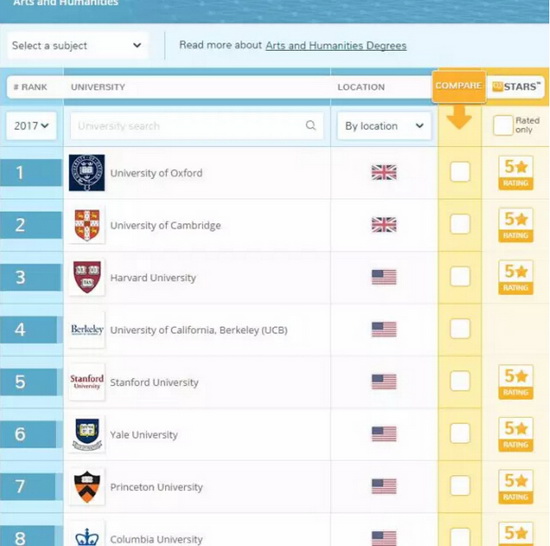Click the US flag in the Stanford row

384,382
